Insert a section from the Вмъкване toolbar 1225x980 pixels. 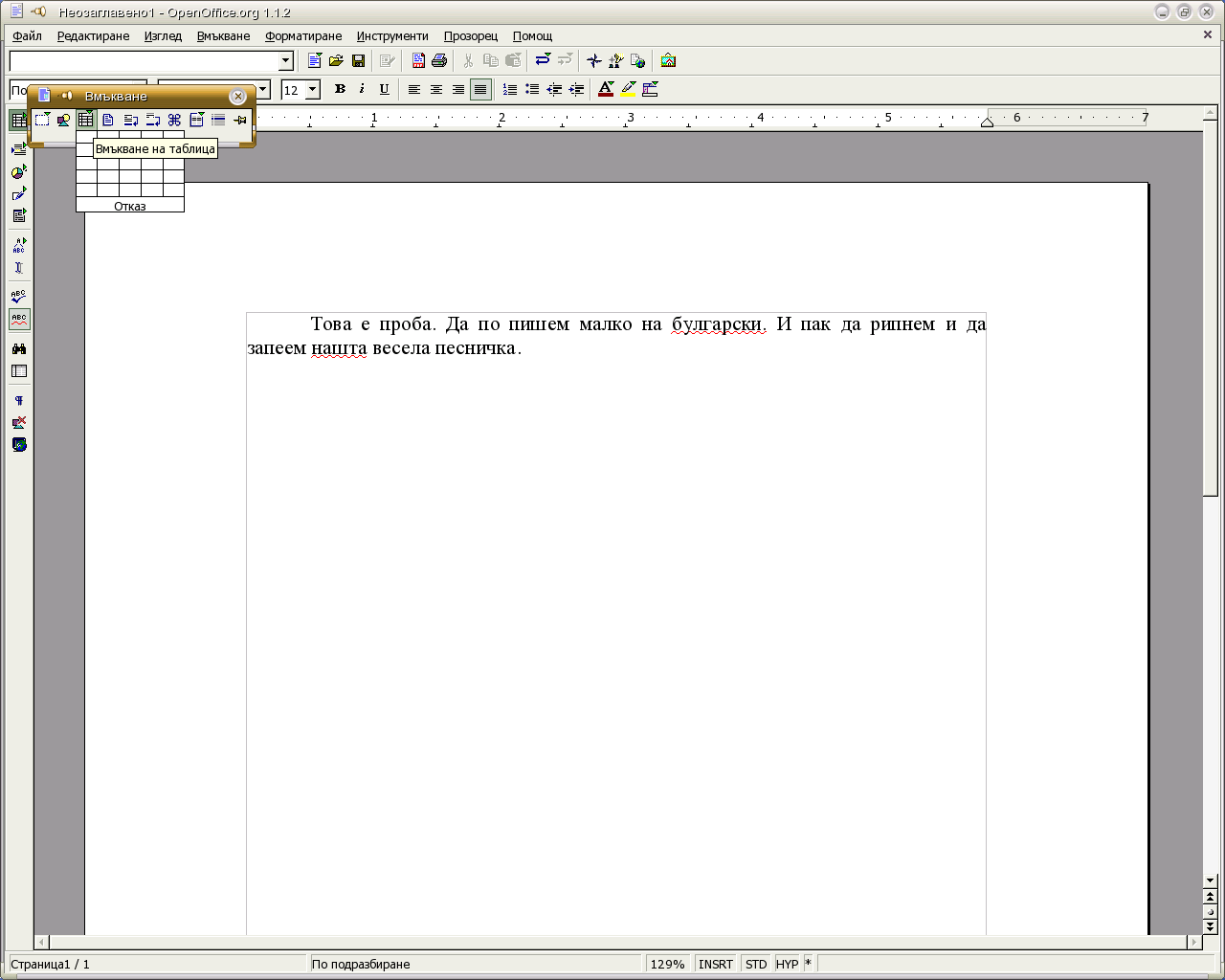click(196, 120)
